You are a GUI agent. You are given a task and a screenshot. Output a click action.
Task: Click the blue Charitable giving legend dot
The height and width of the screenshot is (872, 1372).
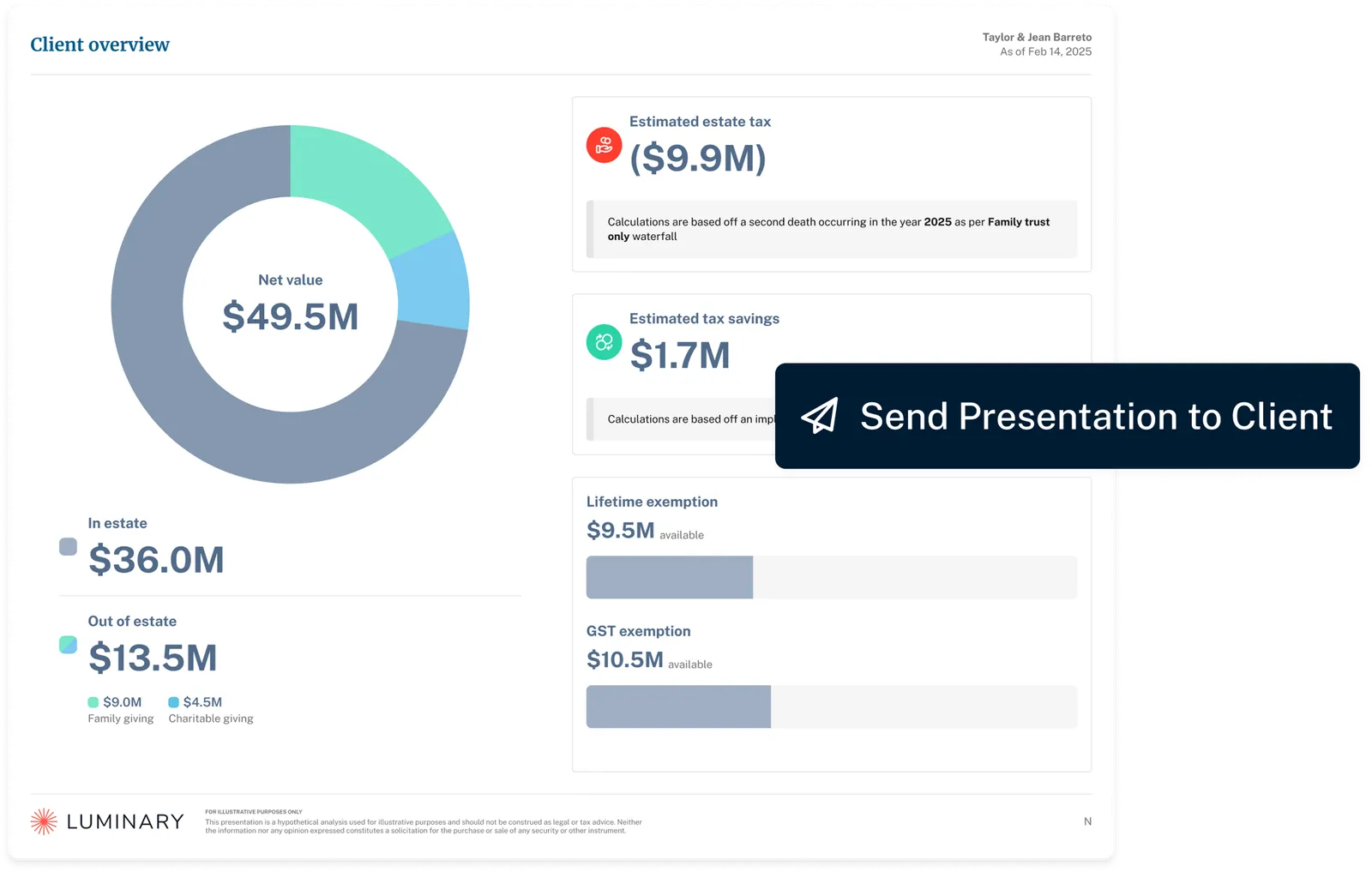173,702
